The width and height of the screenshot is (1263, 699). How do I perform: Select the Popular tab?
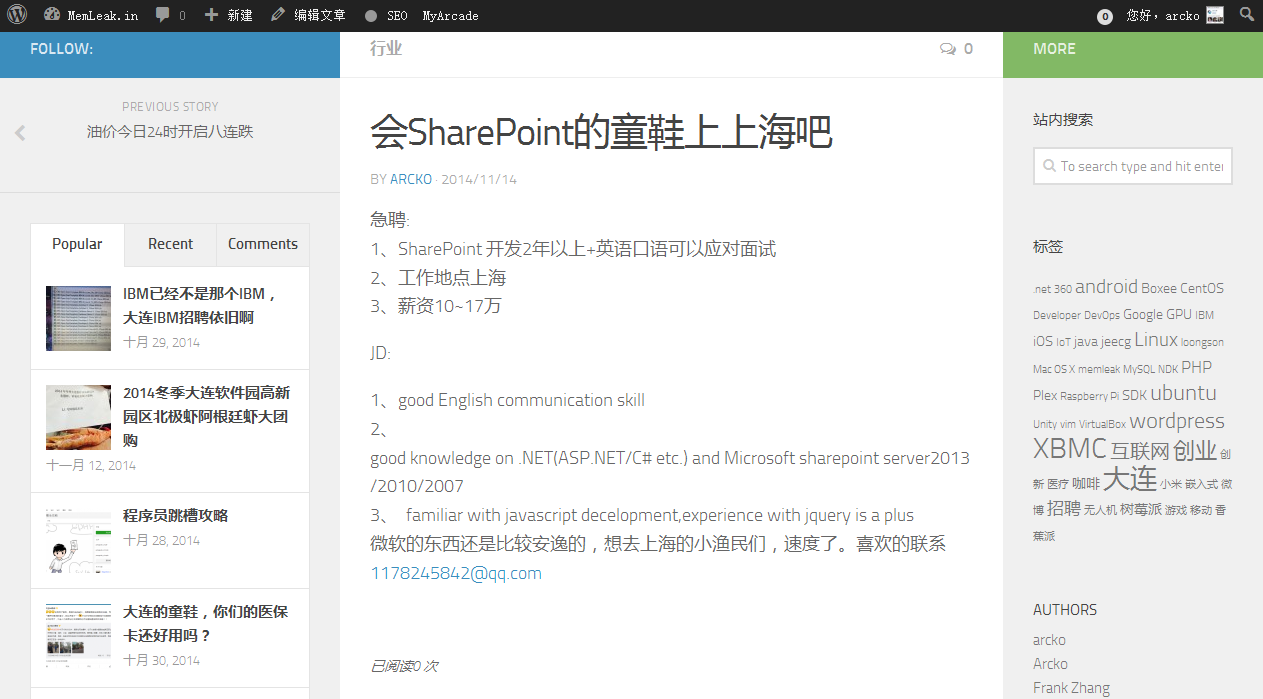point(77,244)
